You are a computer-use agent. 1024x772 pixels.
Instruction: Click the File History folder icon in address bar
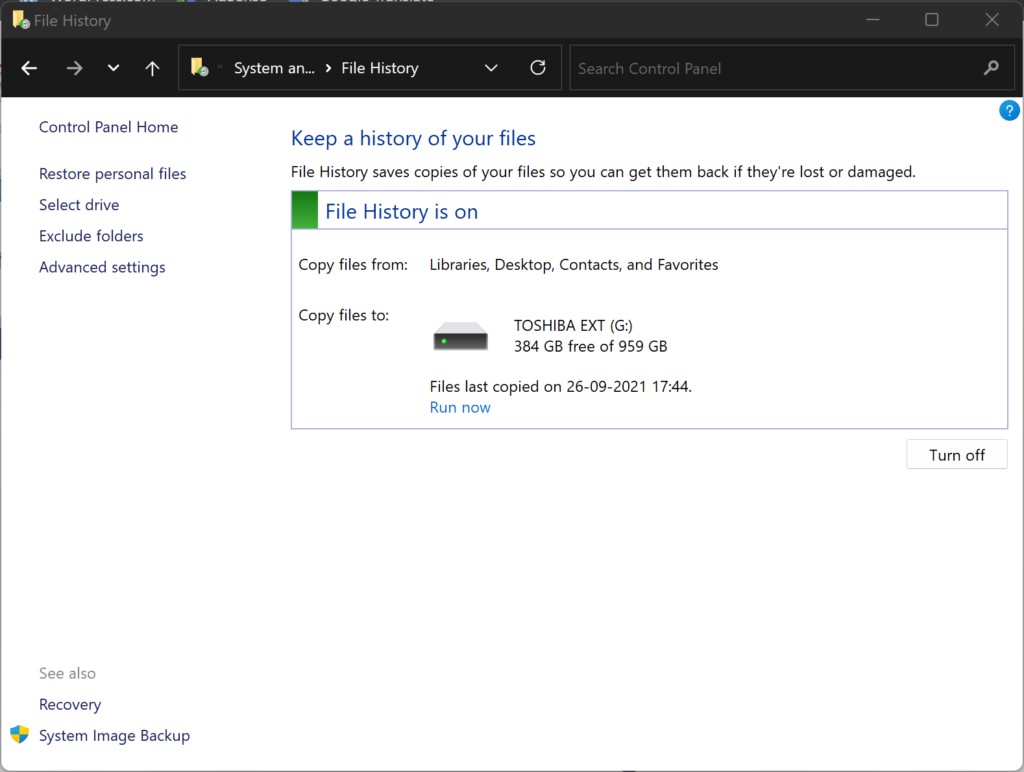coord(198,68)
